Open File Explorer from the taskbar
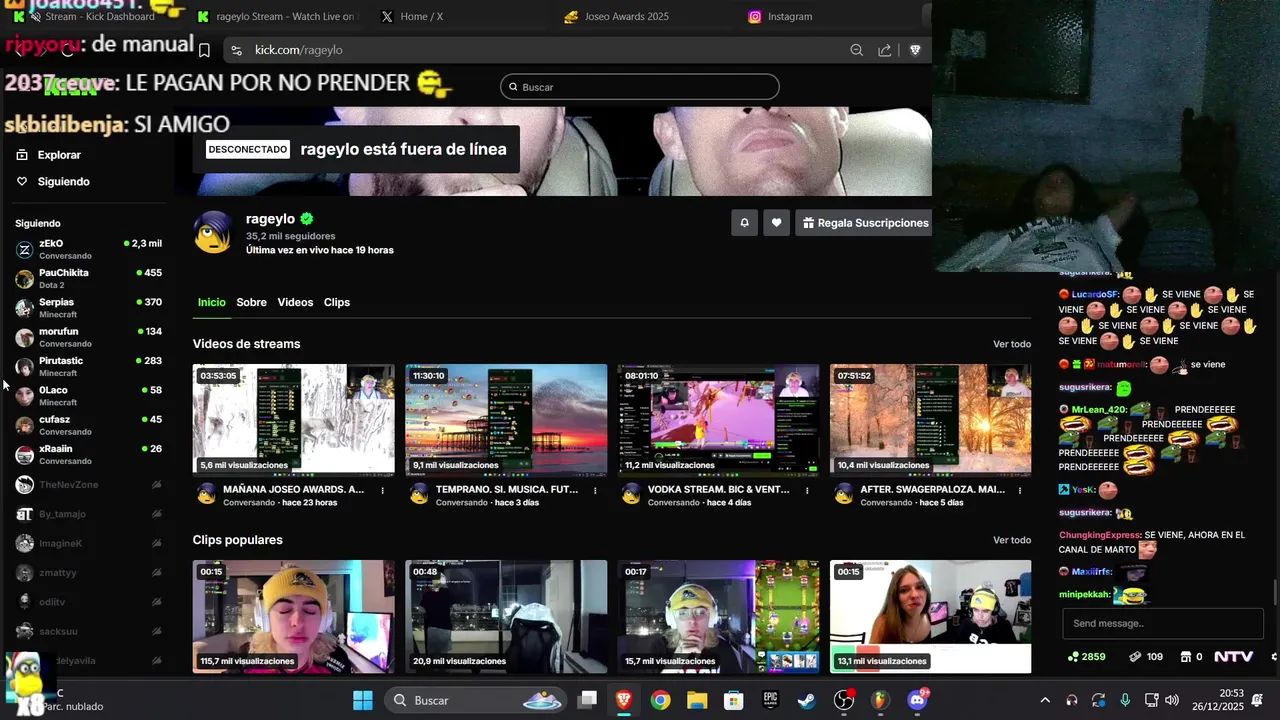 pyautogui.click(x=697, y=700)
